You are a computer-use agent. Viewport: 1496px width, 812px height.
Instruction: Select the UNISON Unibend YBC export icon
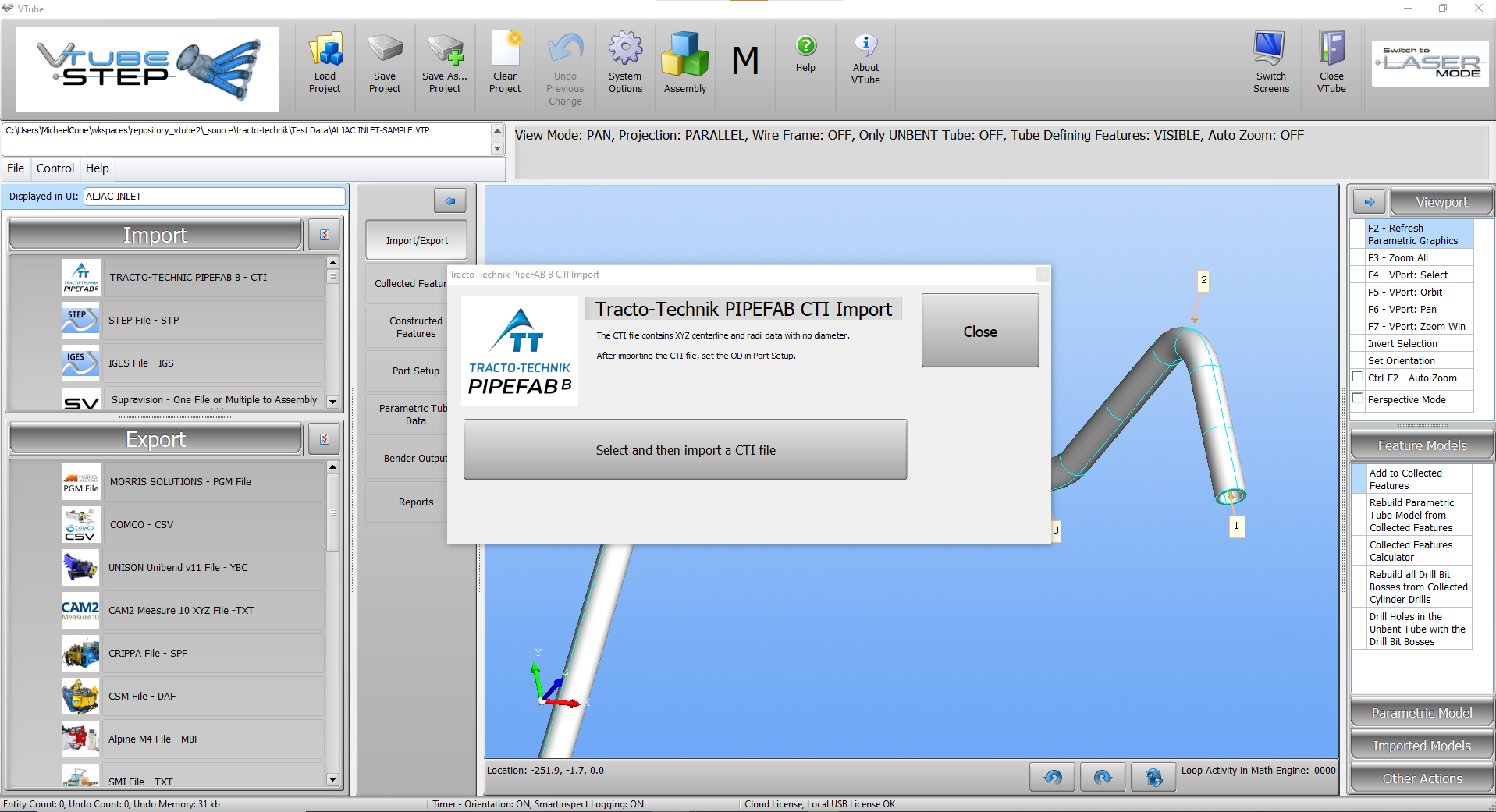point(81,568)
